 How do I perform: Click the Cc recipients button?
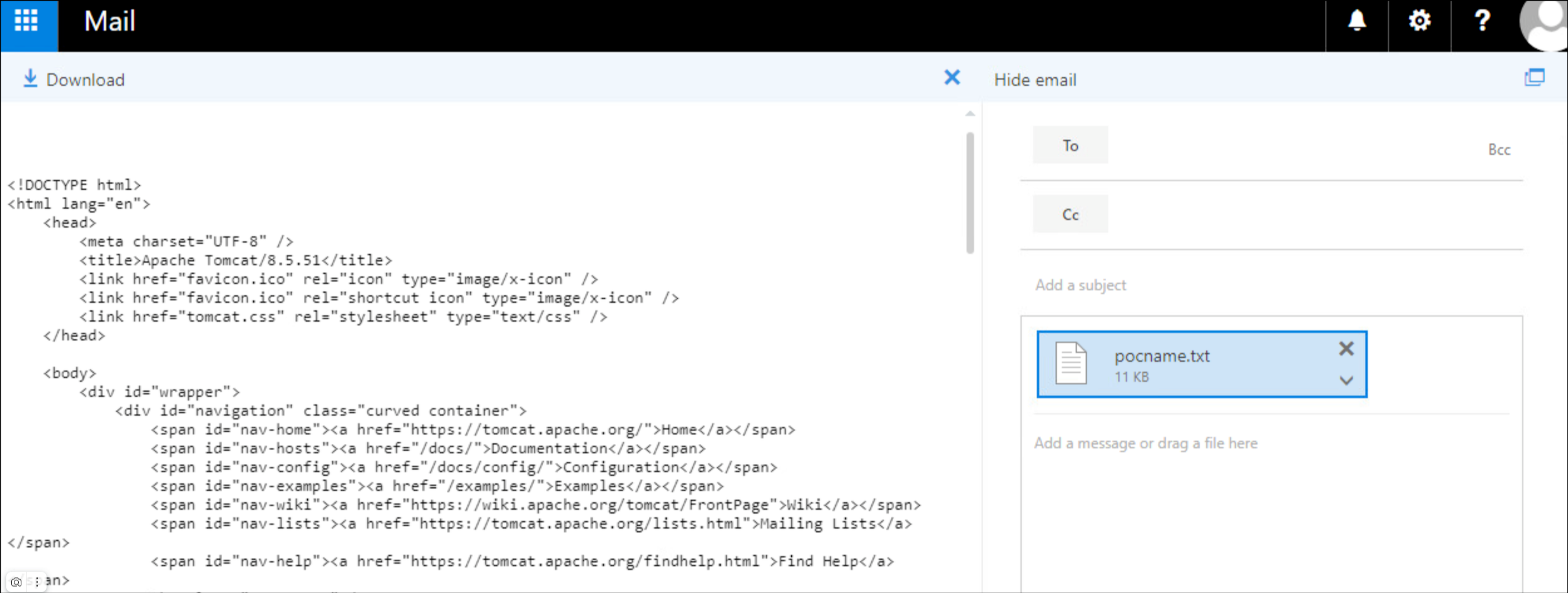1070,215
